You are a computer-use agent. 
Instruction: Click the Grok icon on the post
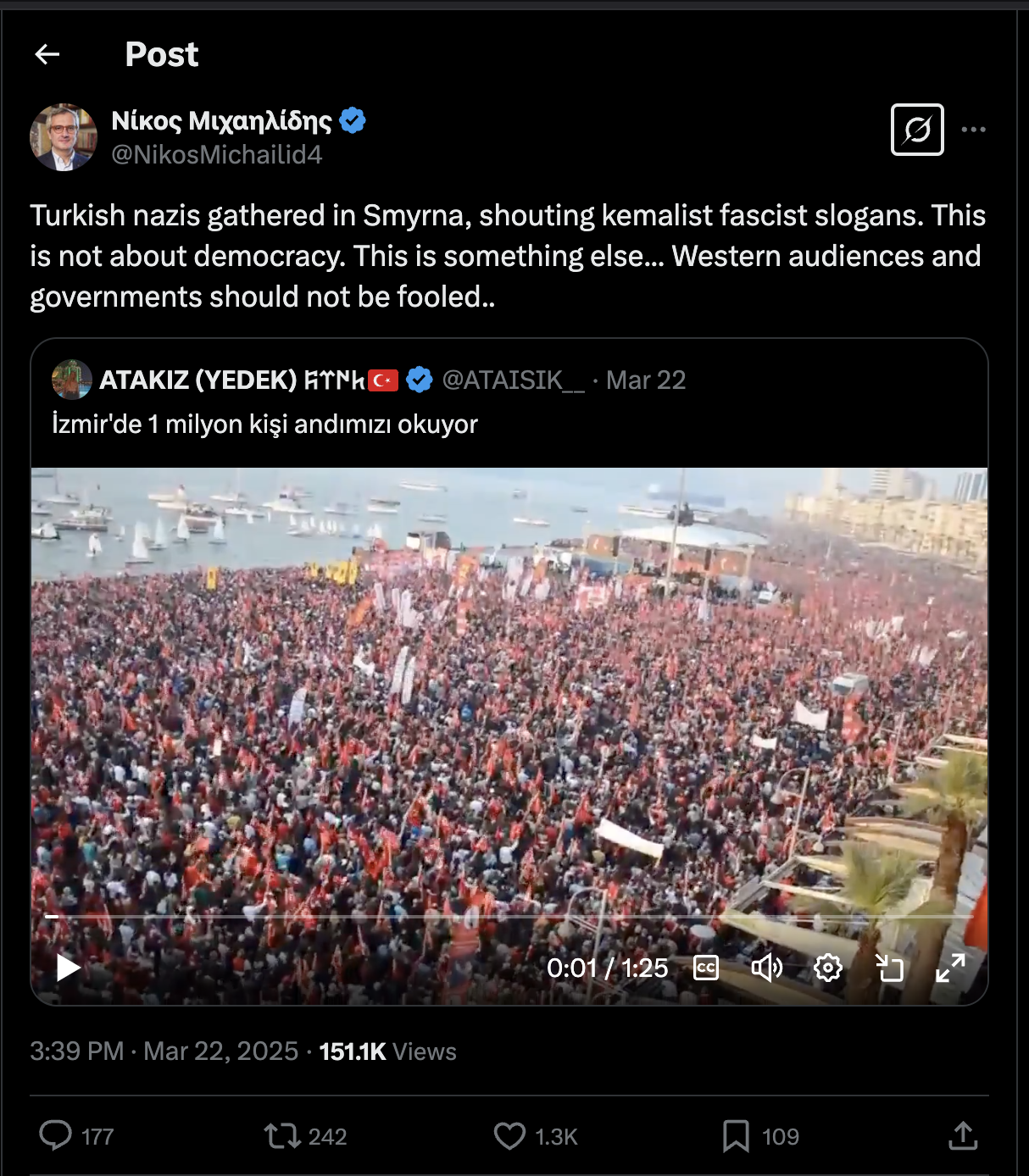point(917,130)
